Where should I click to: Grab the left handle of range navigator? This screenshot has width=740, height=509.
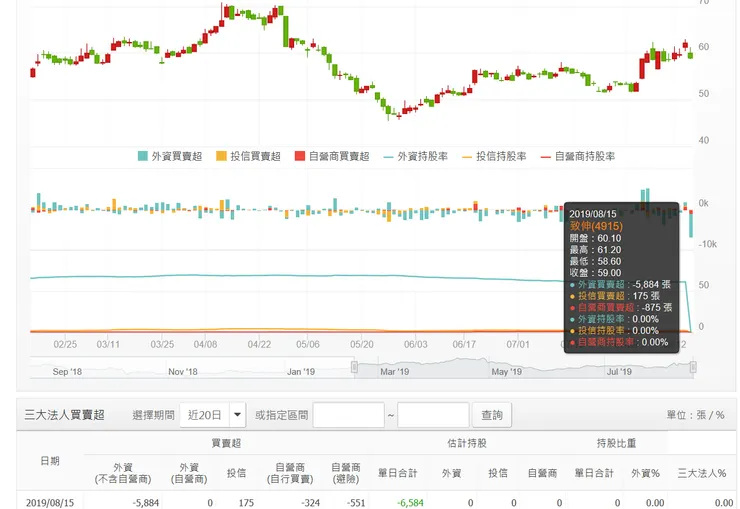click(354, 367)
